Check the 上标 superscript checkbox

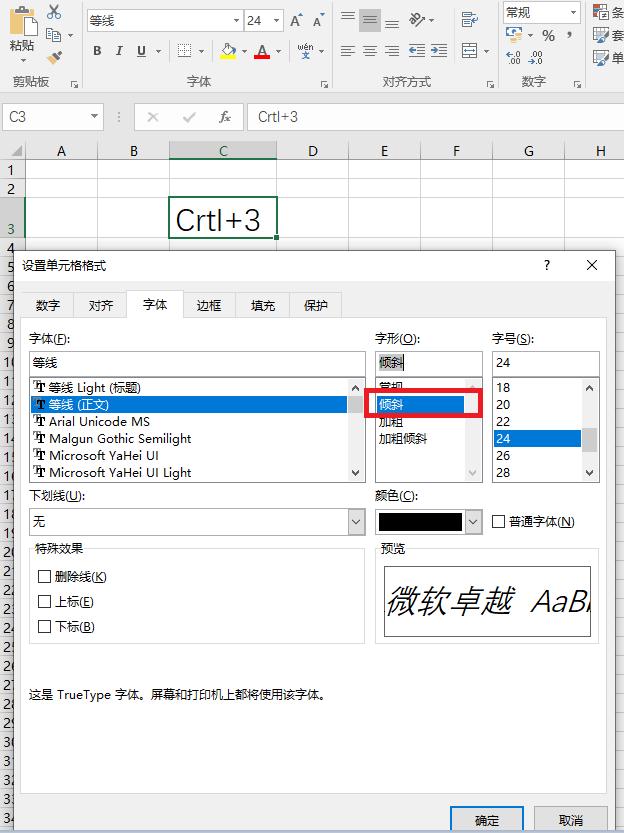(x=45, y=601)
